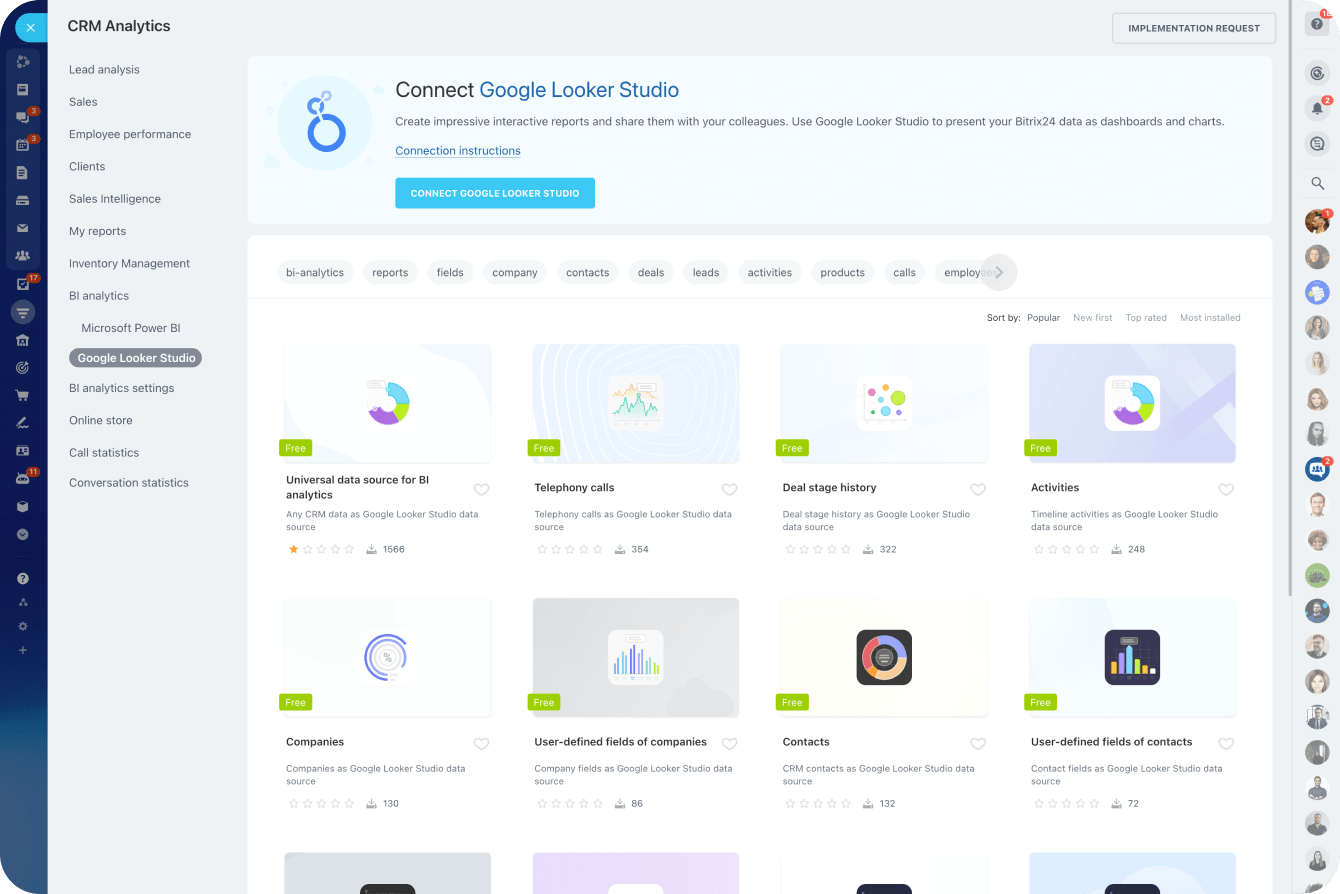The width and height of the screenshot is (1340, 894).
Task: Open notifications bell icon
Action: 1317,108
